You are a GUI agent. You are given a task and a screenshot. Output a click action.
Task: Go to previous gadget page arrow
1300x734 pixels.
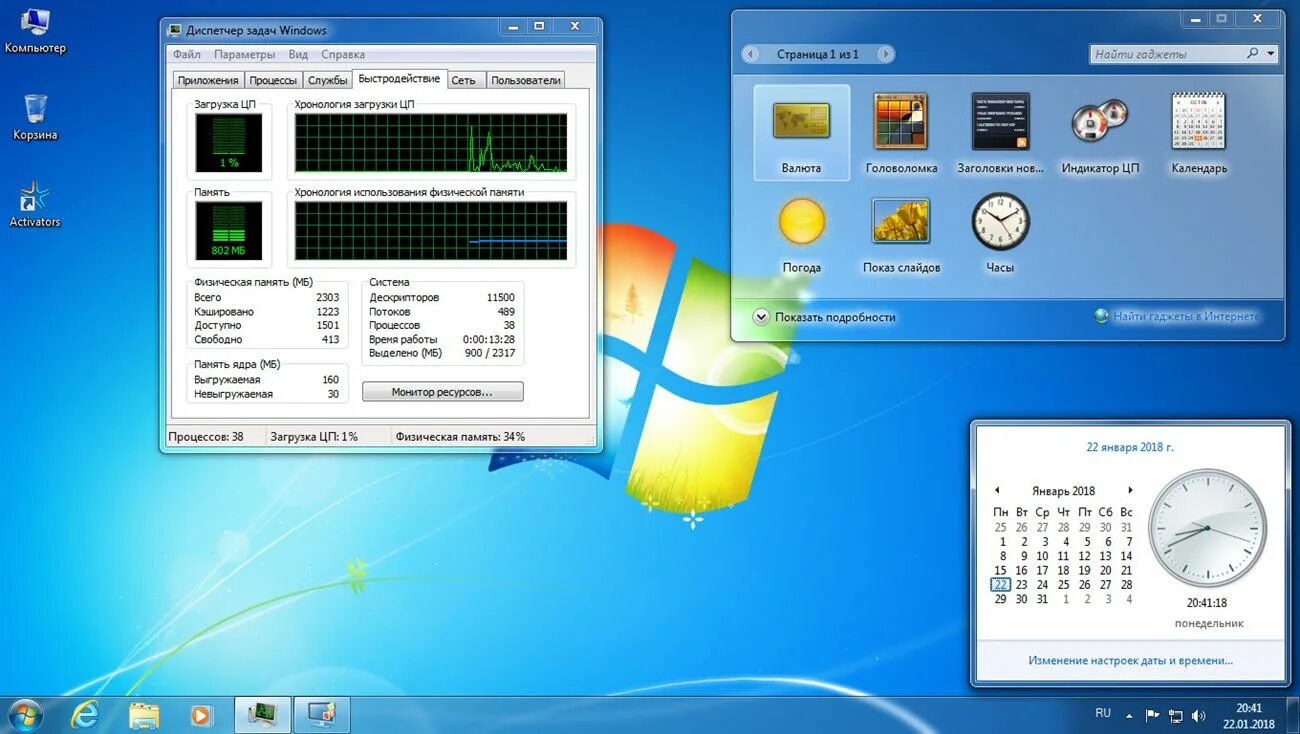pyautogui.click(x=750, y=54)
